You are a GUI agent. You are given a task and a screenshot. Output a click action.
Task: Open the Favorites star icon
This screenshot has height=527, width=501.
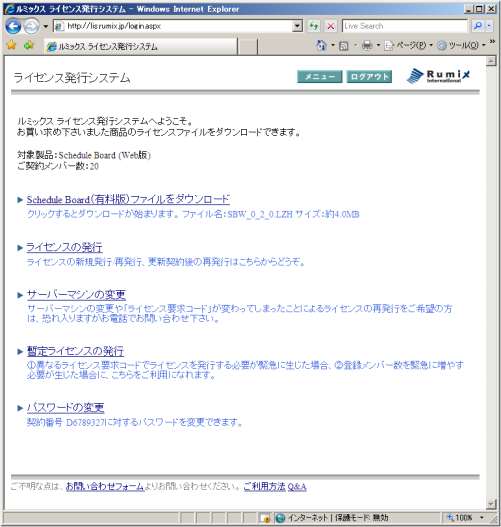(11, 45)
